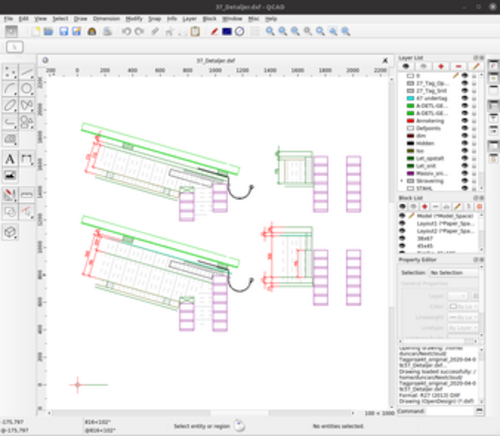
Task: Select the Circle drawing tool
Action: [27, 89]
